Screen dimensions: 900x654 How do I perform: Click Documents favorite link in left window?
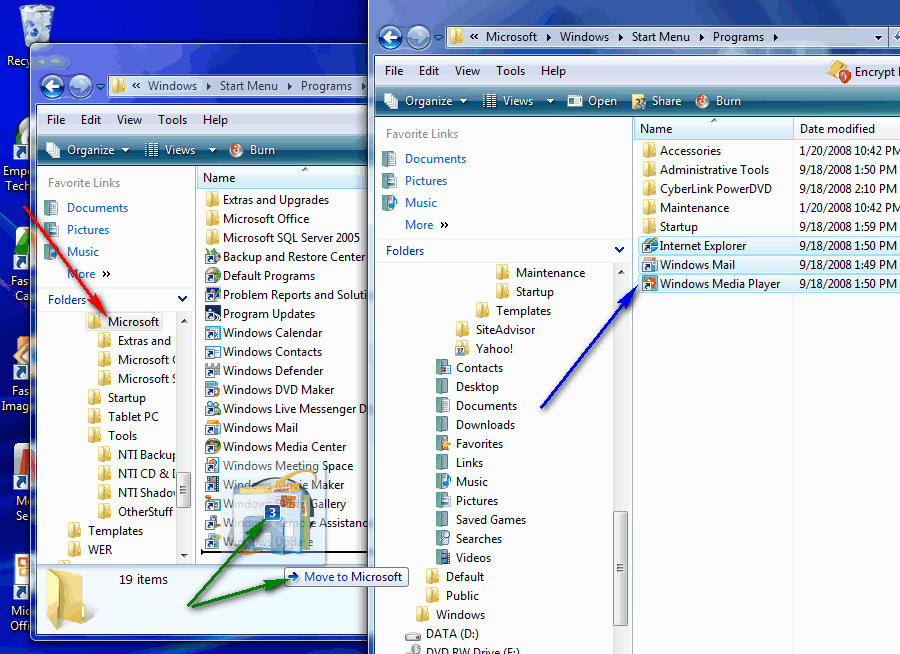point(97,208)
